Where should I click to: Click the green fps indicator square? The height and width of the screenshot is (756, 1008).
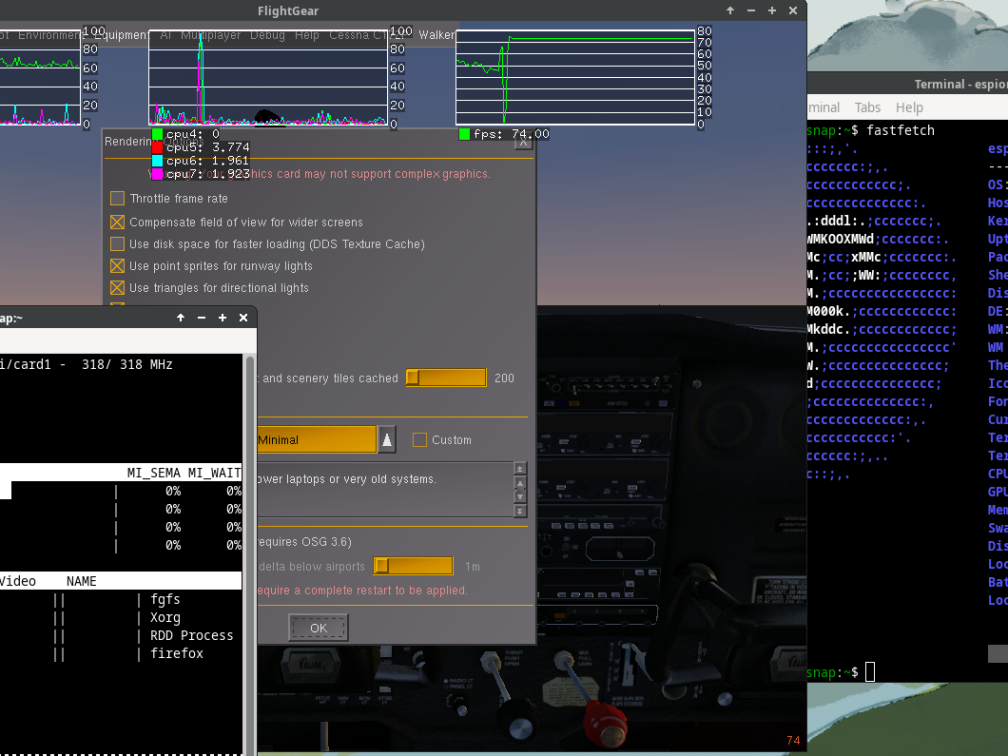coord(463,133)
